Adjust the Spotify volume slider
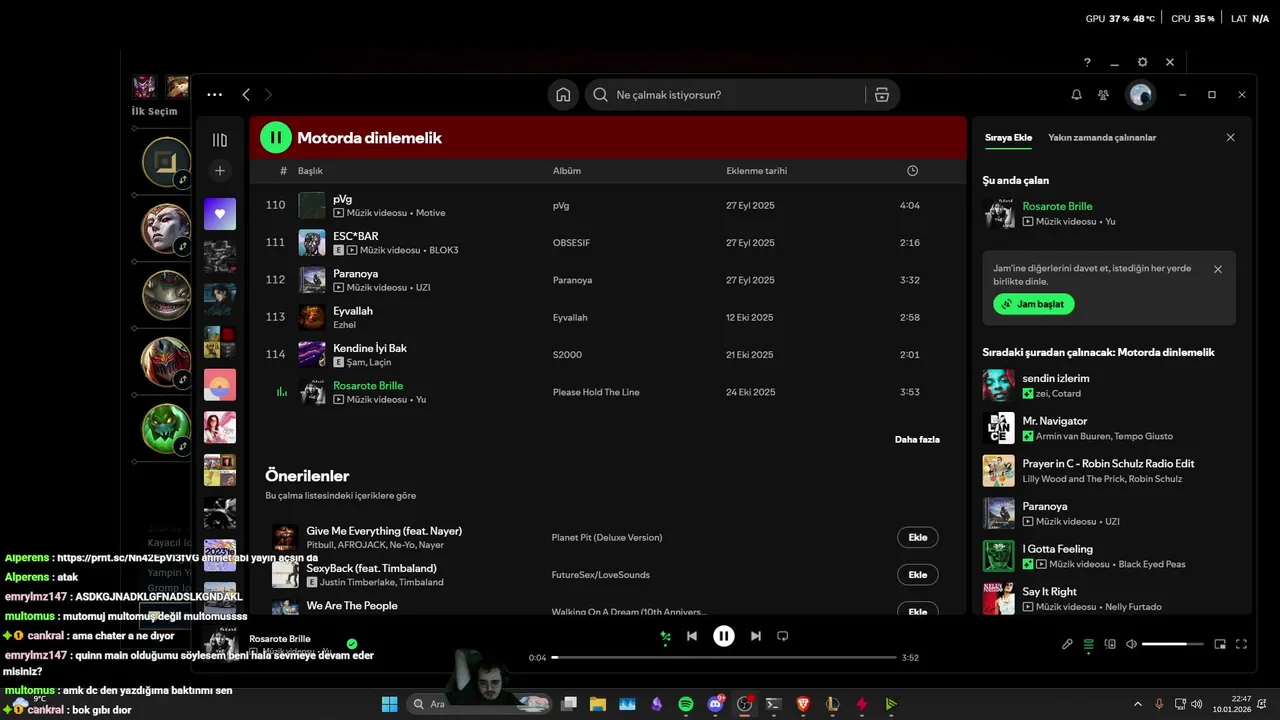Viewport: 1280px width, 720px height. pos(1172,644)
